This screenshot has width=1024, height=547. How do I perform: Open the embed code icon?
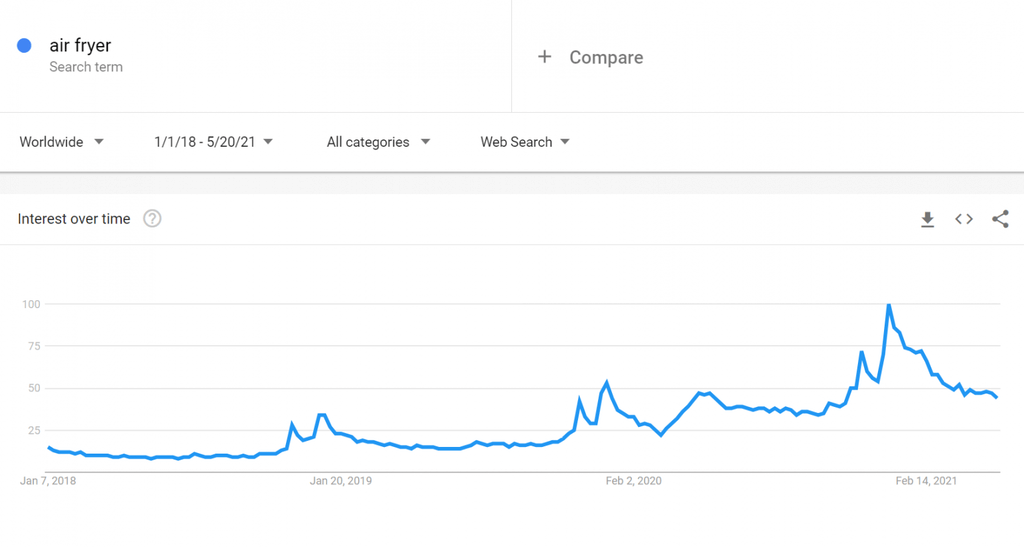pos(964,219)
